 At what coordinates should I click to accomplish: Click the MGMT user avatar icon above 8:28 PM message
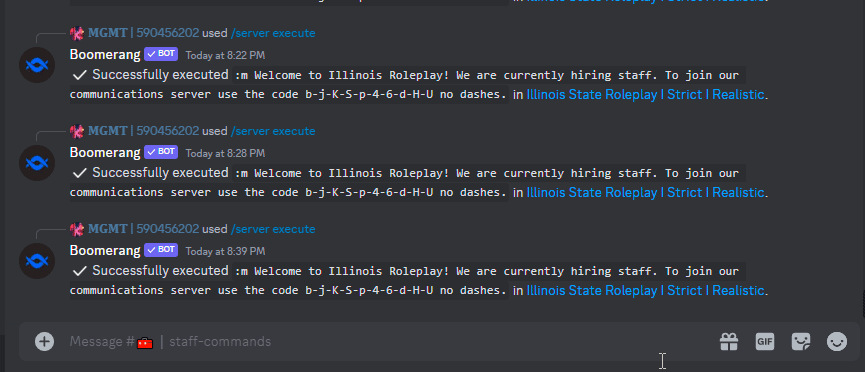(77, 131)
